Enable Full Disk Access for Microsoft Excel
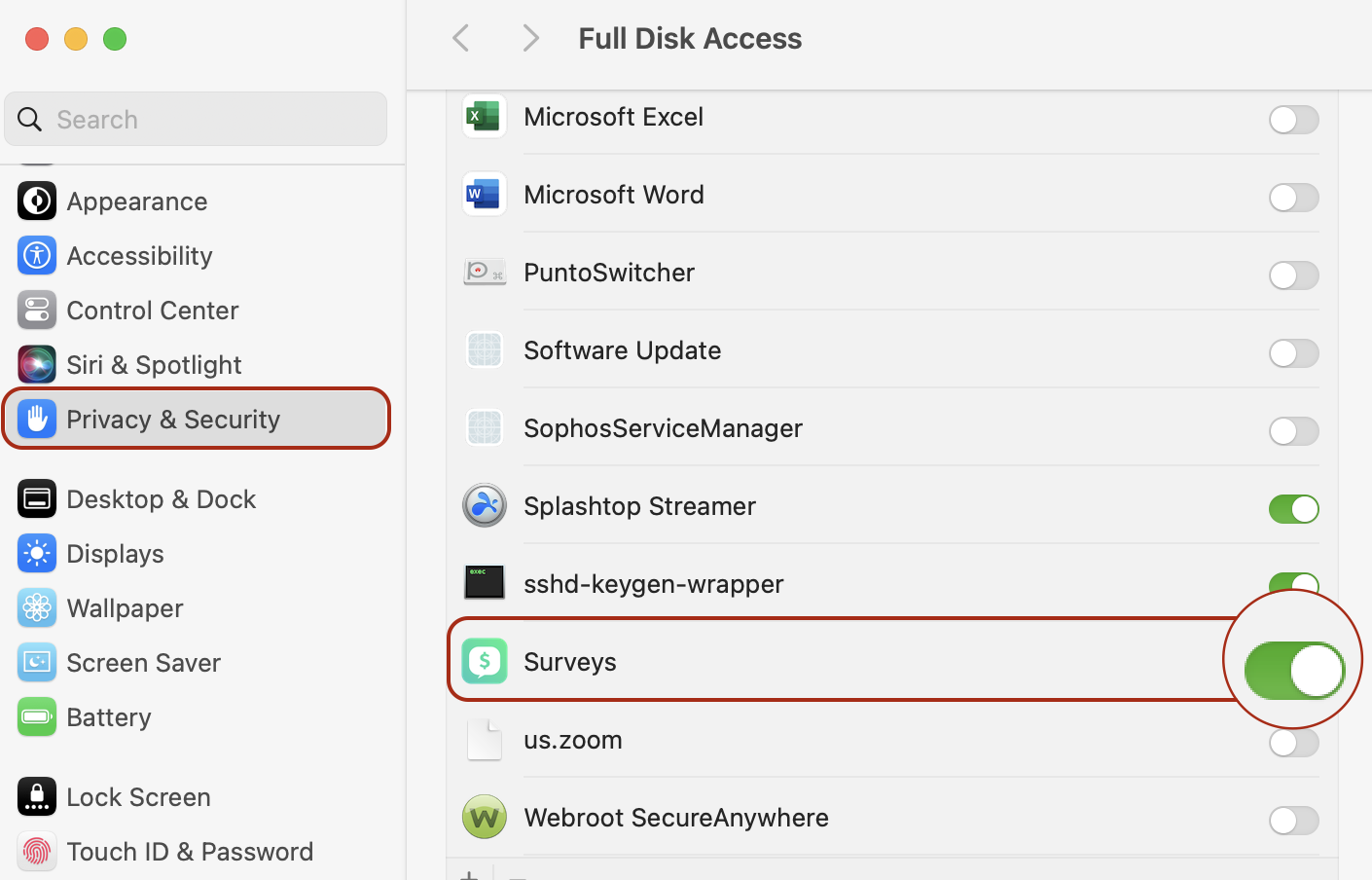 (x=1293, y=120)
